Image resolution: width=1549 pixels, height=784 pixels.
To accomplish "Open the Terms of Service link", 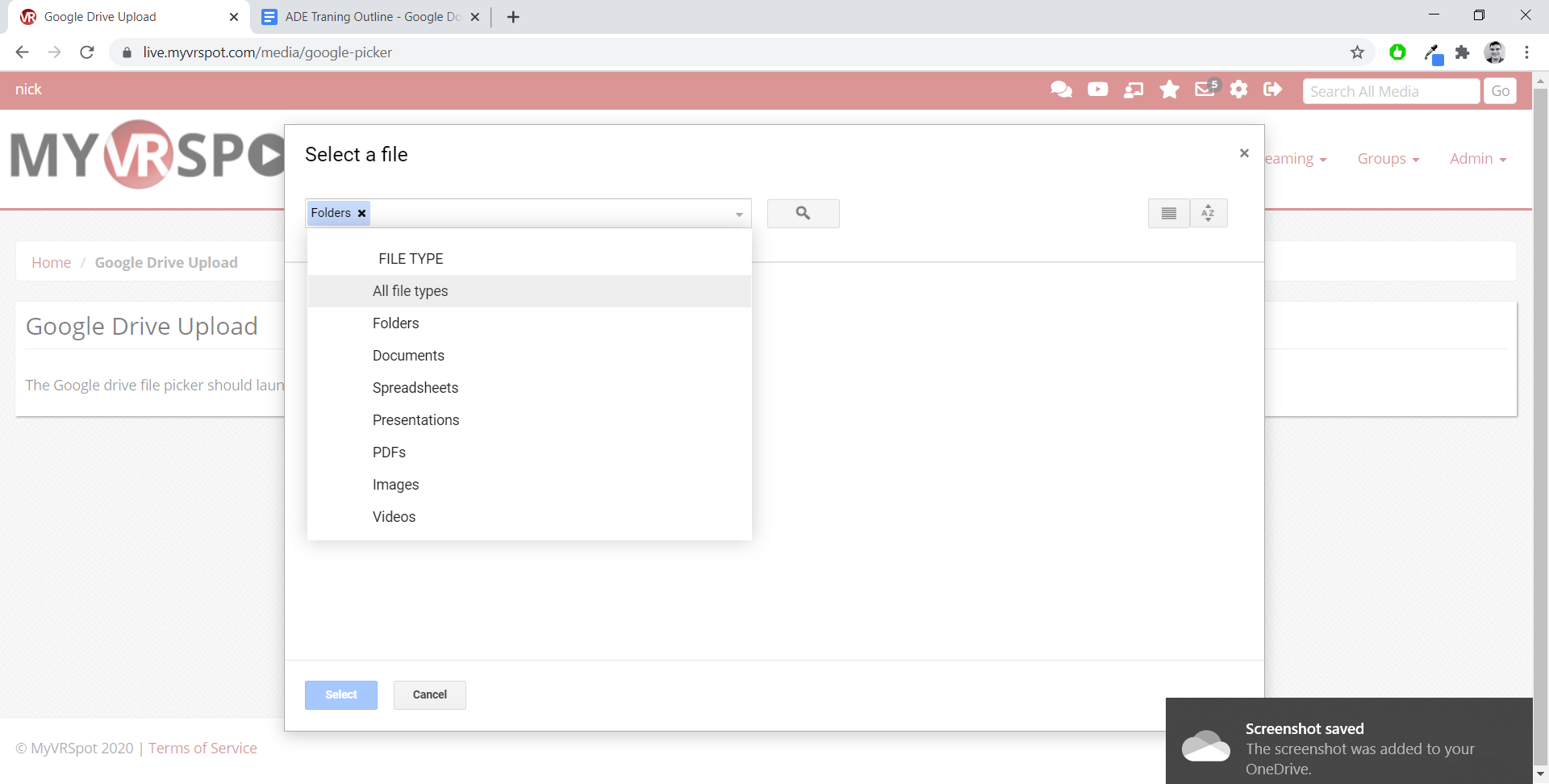I will click(202, 748).
